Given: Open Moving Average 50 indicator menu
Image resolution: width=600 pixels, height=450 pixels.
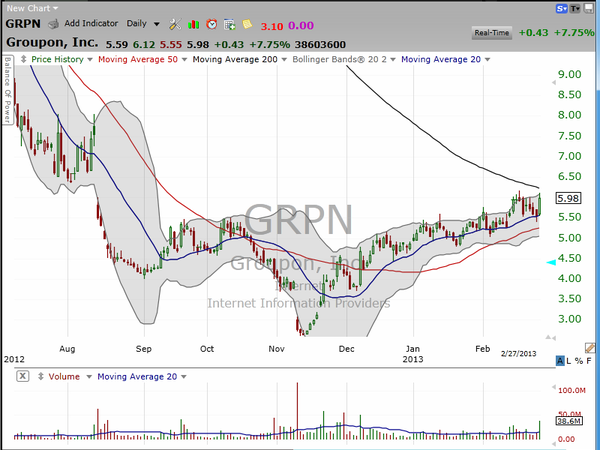Looking at the screenshot, I should 142,59.
